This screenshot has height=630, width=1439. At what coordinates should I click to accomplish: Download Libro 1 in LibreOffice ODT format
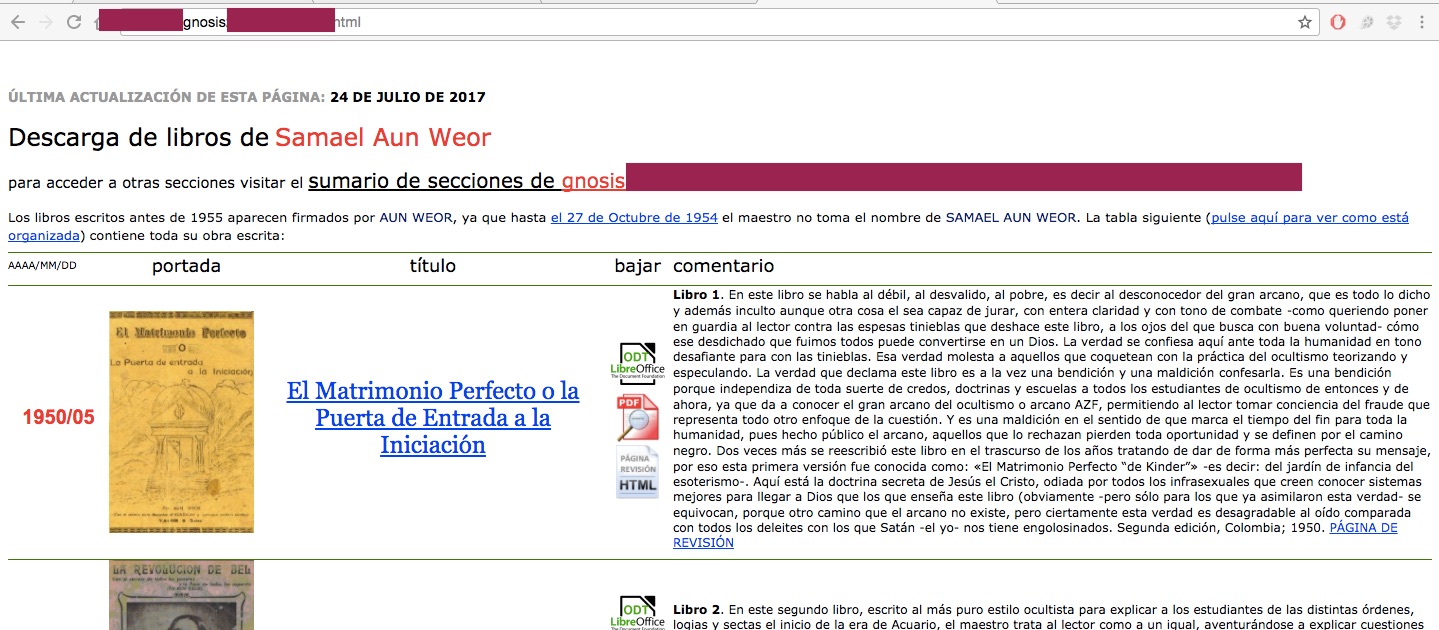click(637, 362)
